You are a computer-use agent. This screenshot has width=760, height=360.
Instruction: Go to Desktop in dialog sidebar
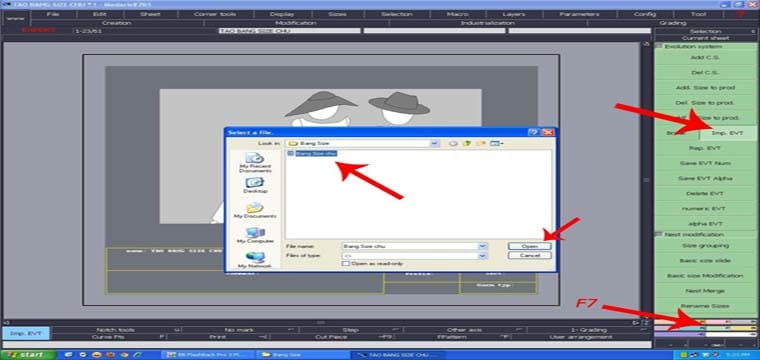[255, 185]
